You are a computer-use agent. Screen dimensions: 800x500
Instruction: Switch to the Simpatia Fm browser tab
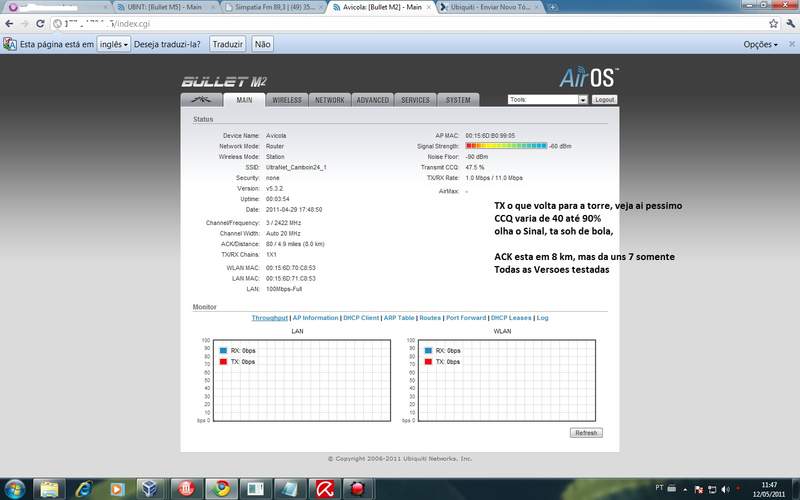(274, 7)
